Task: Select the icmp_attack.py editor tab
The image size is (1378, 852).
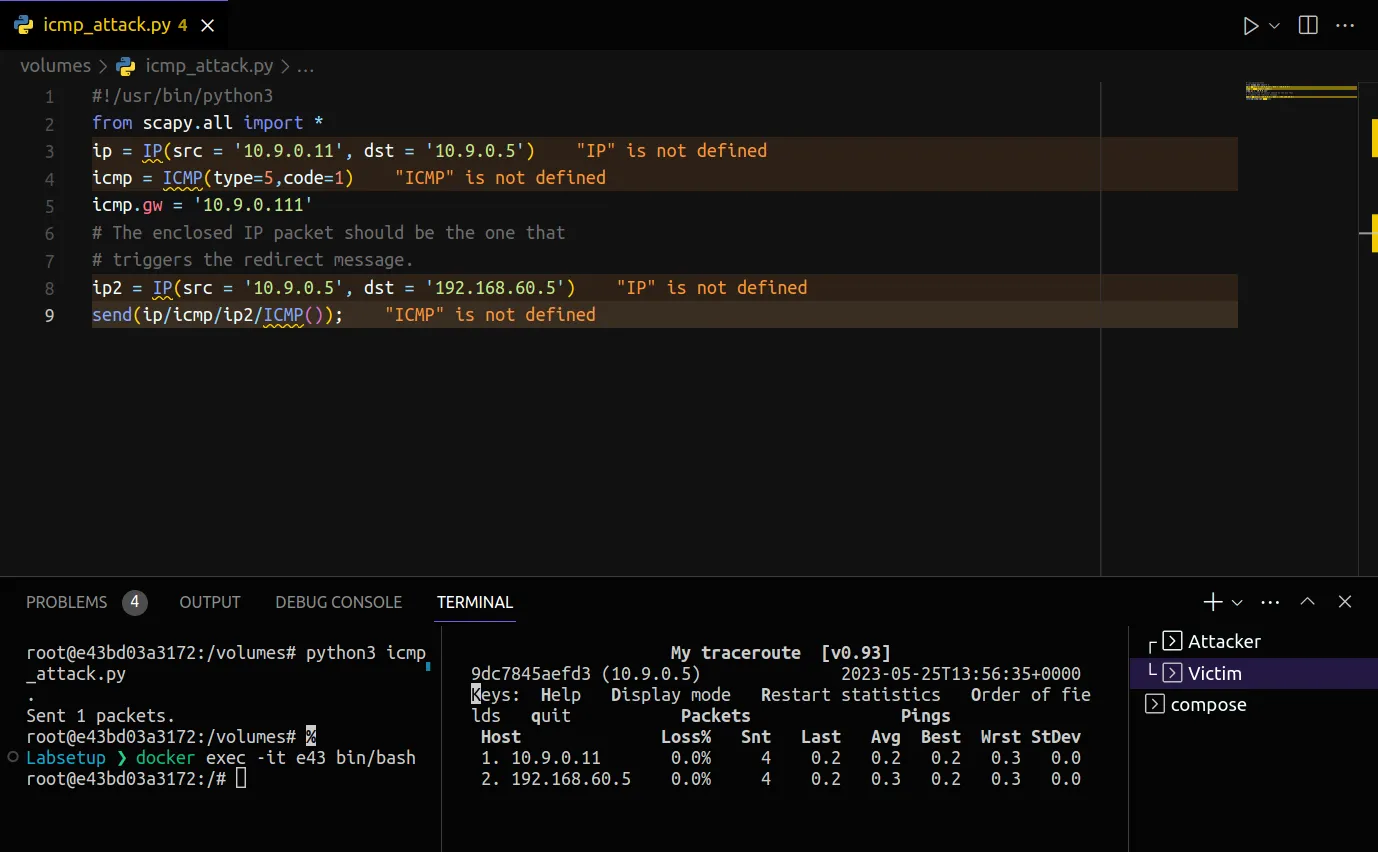Action: pos(107,26)
